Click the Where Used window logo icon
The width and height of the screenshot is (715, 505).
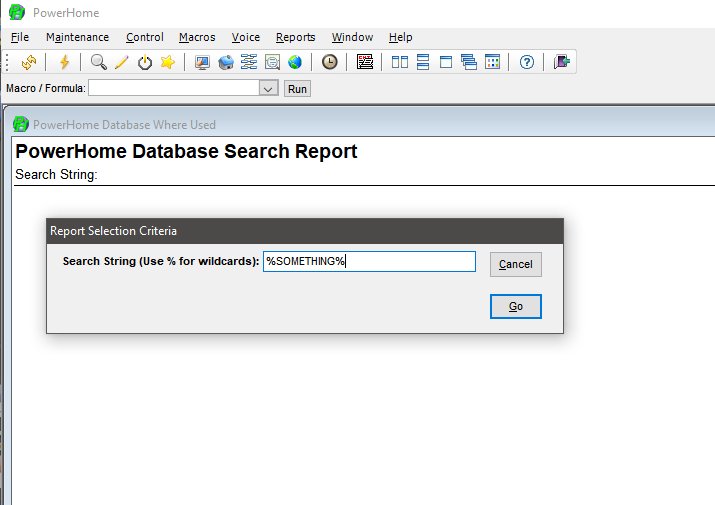coord(21,124)
